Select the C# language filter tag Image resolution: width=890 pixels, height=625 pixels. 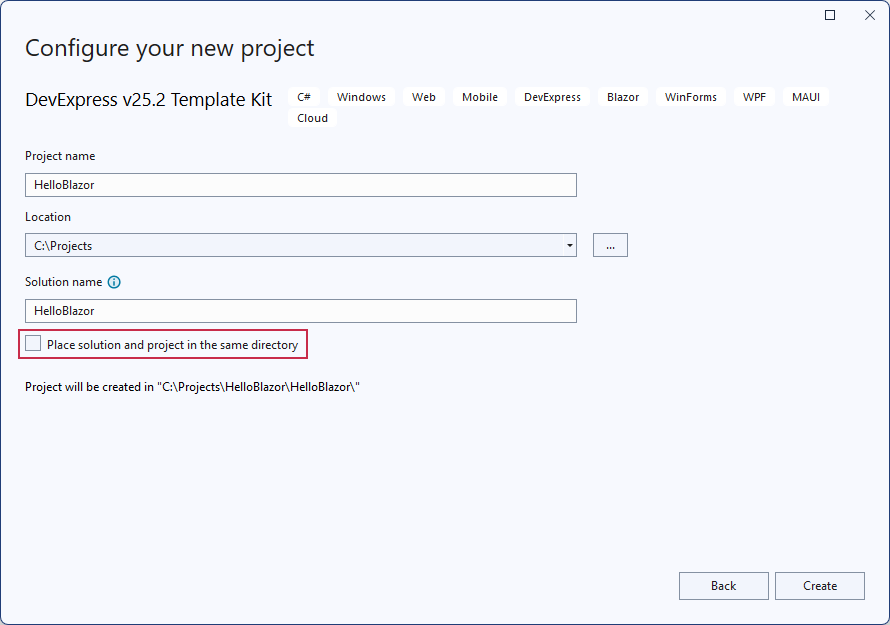pos(304,97)
